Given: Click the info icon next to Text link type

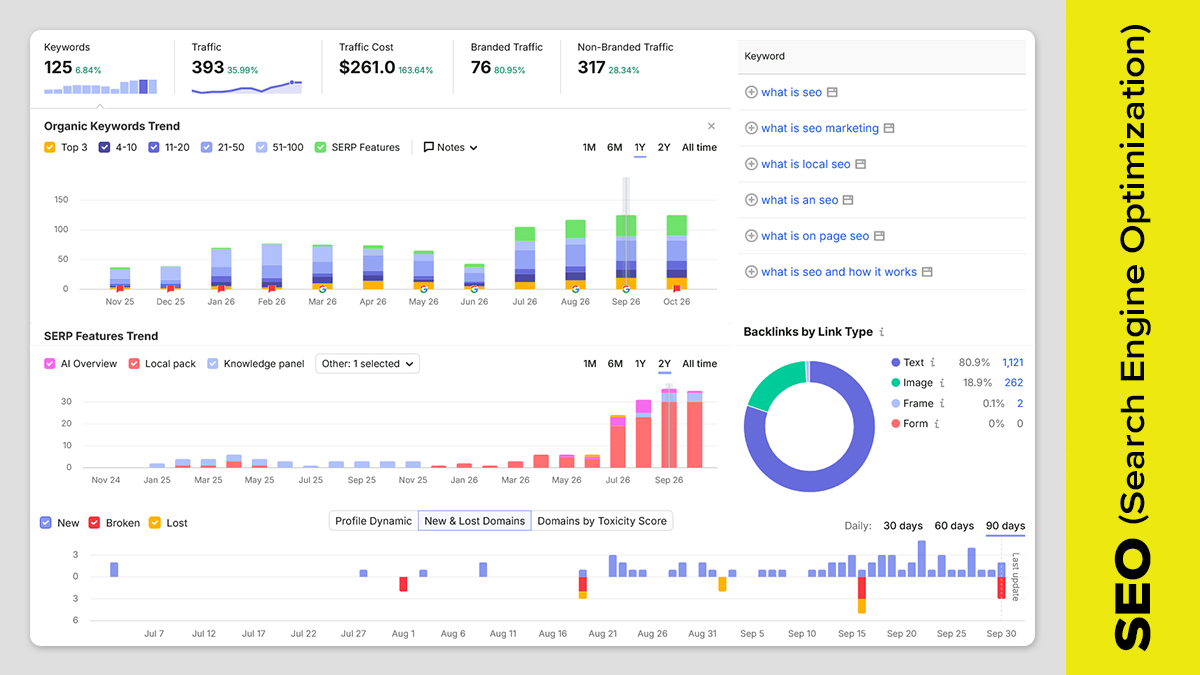Looking at the screenshot, I should [x=933, y=363].
